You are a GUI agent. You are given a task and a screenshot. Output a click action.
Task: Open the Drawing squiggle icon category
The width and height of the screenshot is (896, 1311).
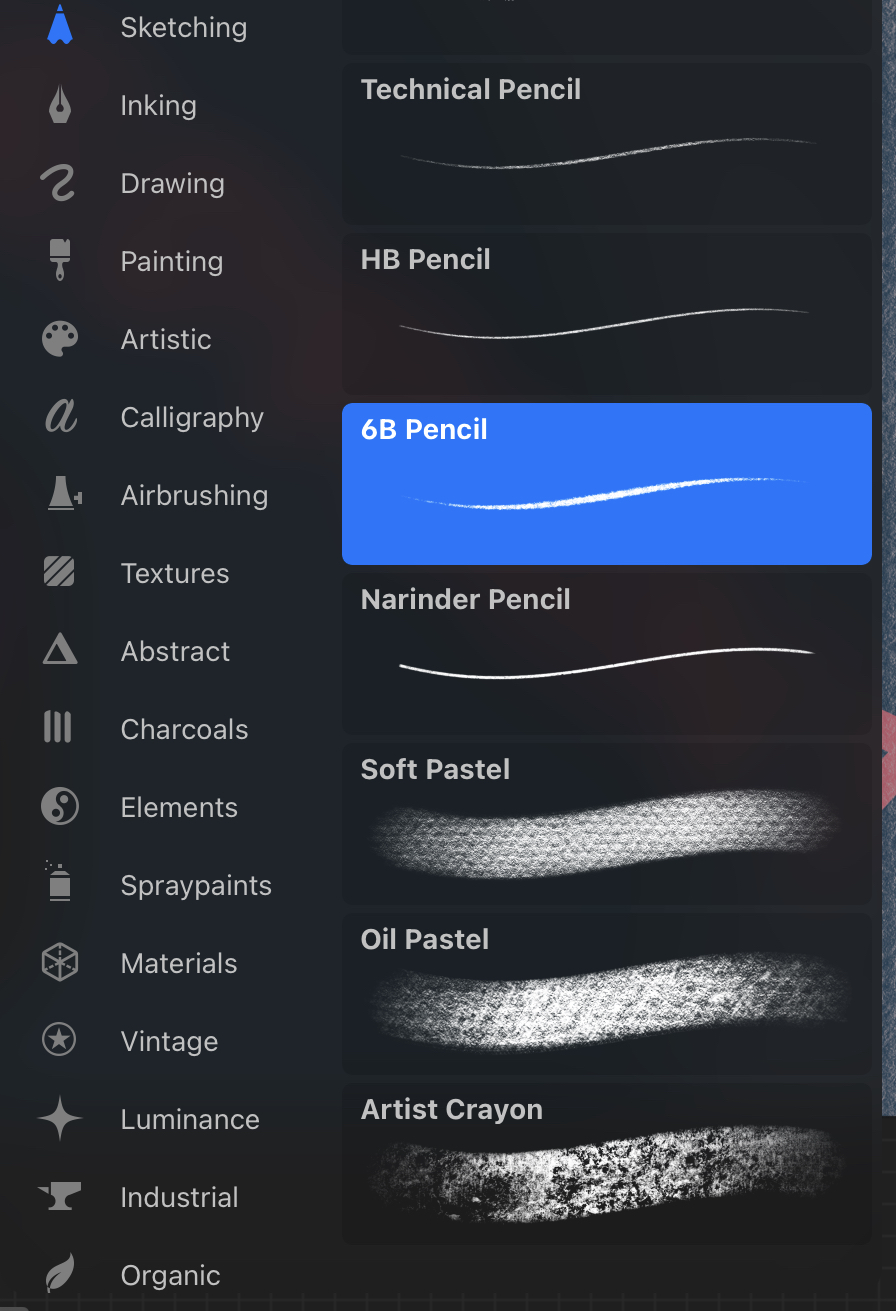(59, 183)
